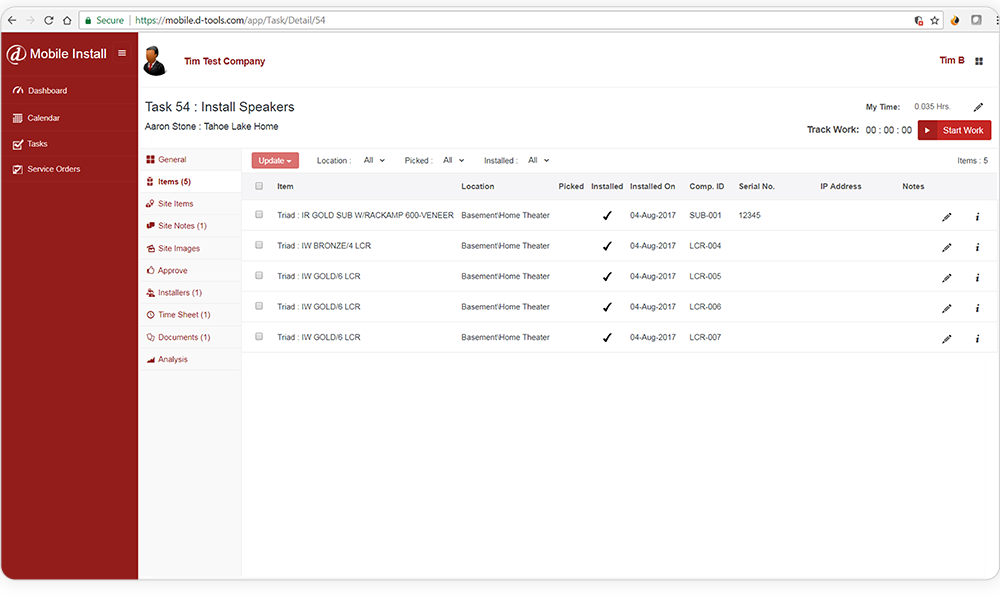This screenshot has height=605, width=1000.
Task: Click the SUB-001 component ID cell
Action: (x=705, y=215)
